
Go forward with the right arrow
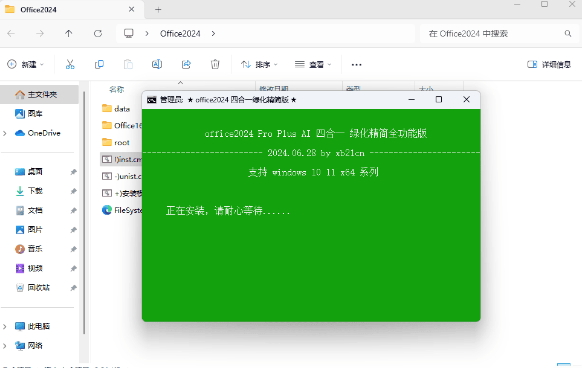click(40, 33)
